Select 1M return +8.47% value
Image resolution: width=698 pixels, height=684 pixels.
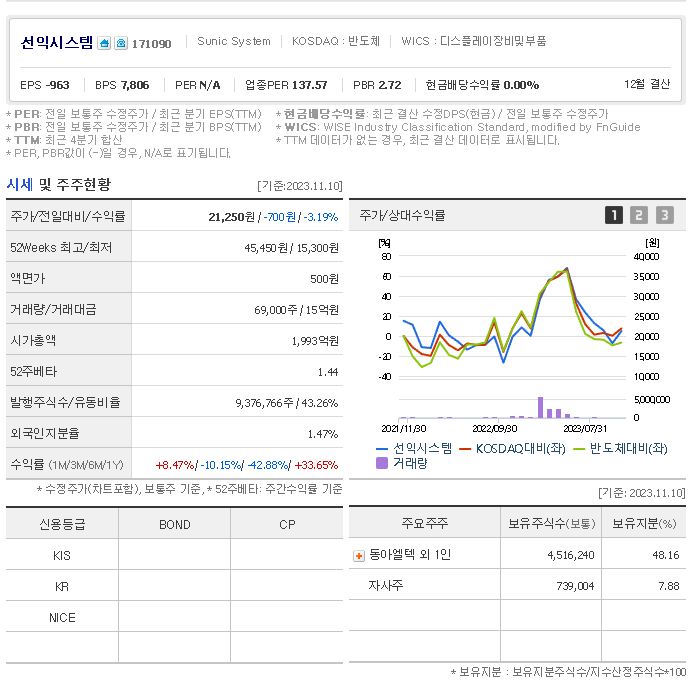pos(175,465)
